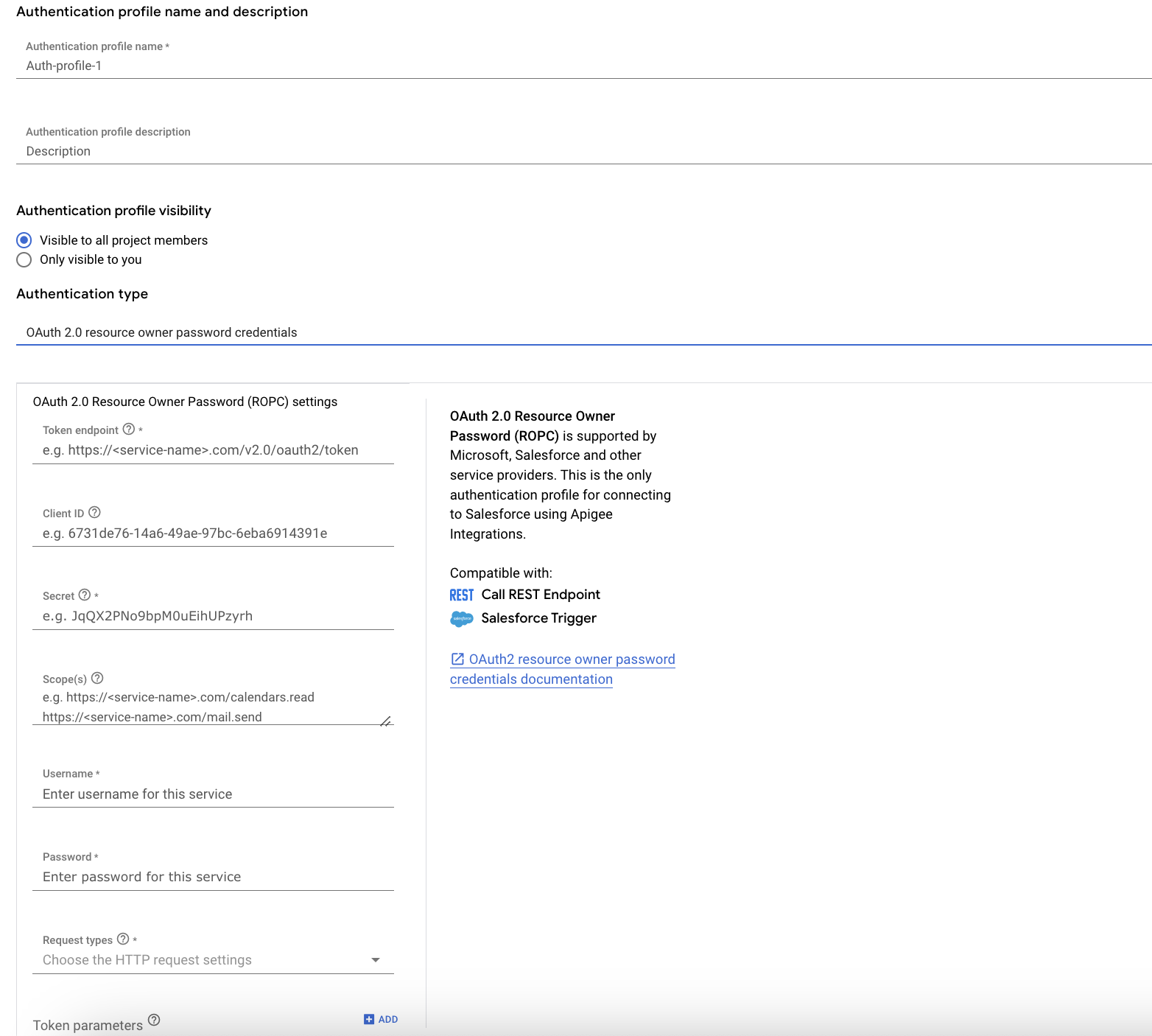
Task: Select Only visible to you
Action: click(24, 259)
